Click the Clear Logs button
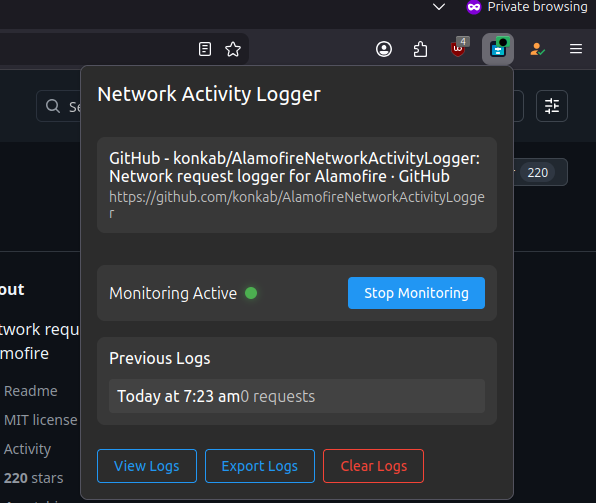 [x=373, y=466]
